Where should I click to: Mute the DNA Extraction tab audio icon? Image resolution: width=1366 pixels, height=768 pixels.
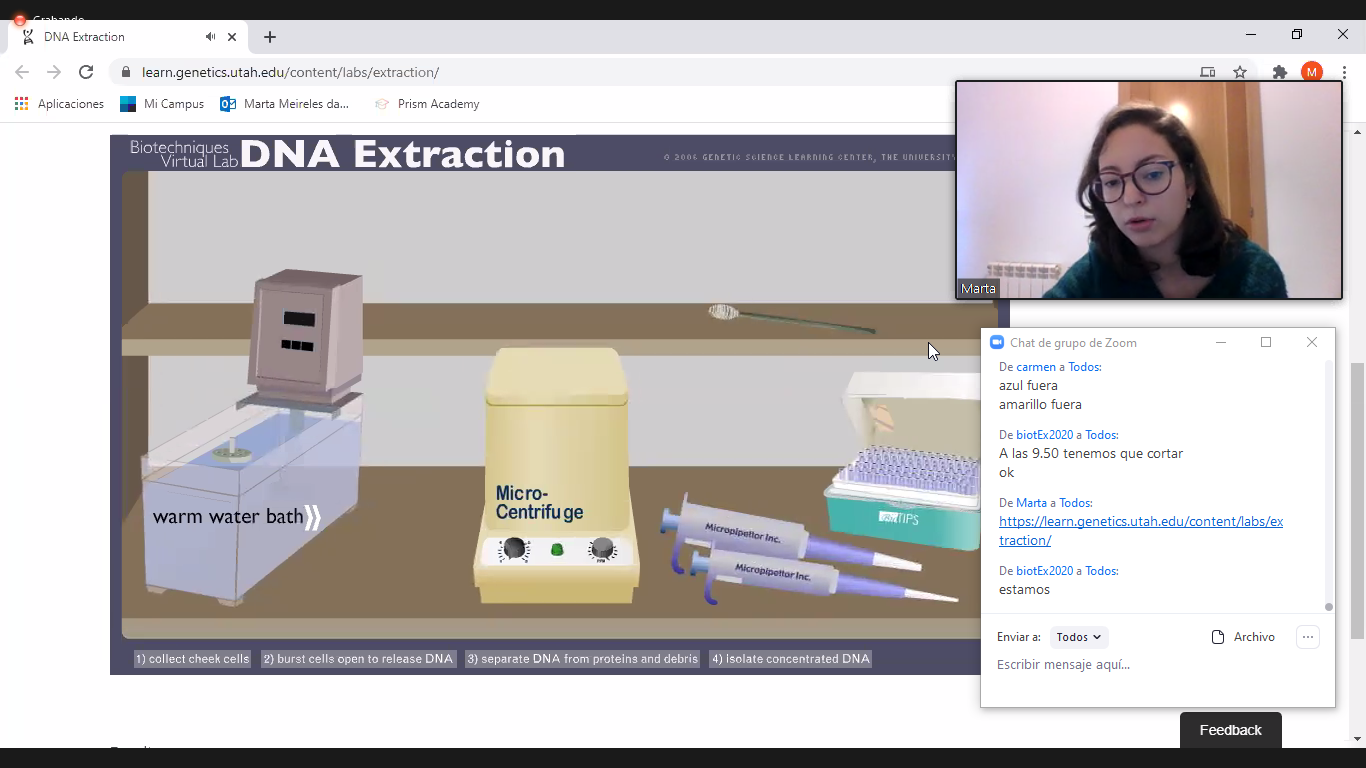pos(210,37)
